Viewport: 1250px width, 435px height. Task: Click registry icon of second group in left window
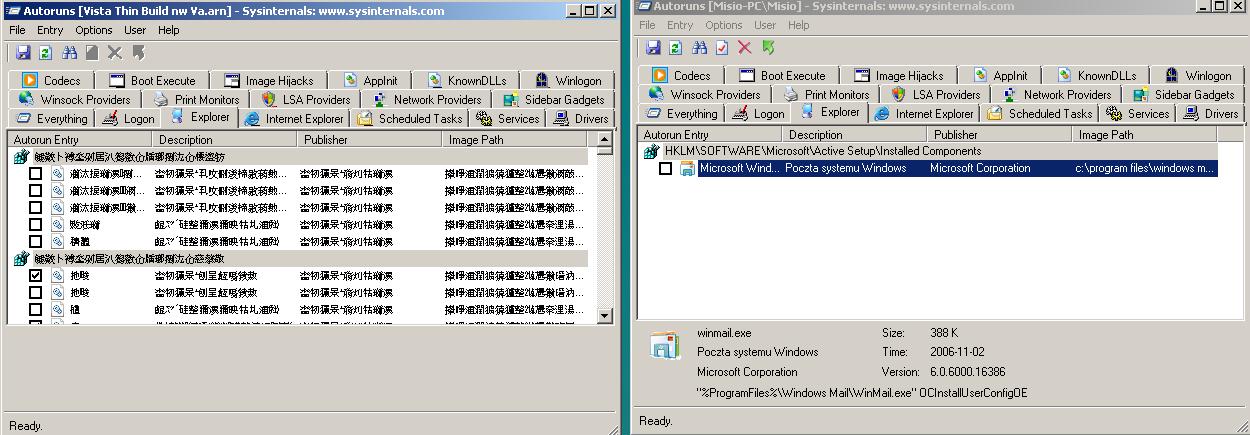pos(22,259)
